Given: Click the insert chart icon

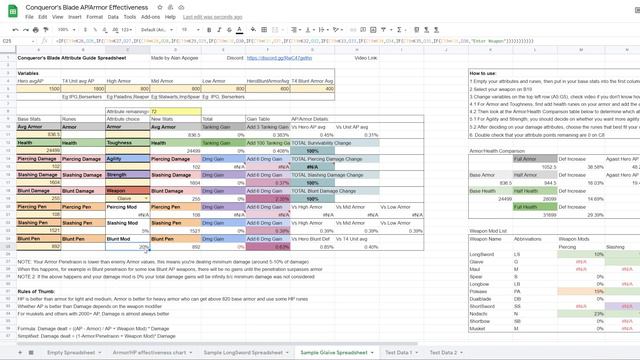Looking at the screenshot, I should tap(373, 30).
